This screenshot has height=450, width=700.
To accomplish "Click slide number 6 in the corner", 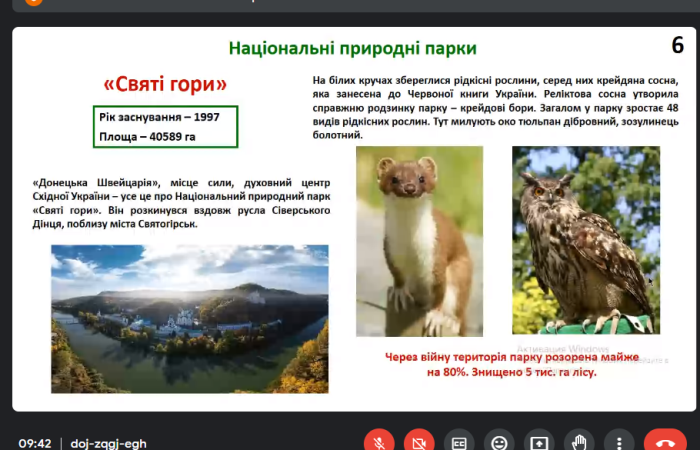I will 677,45.
